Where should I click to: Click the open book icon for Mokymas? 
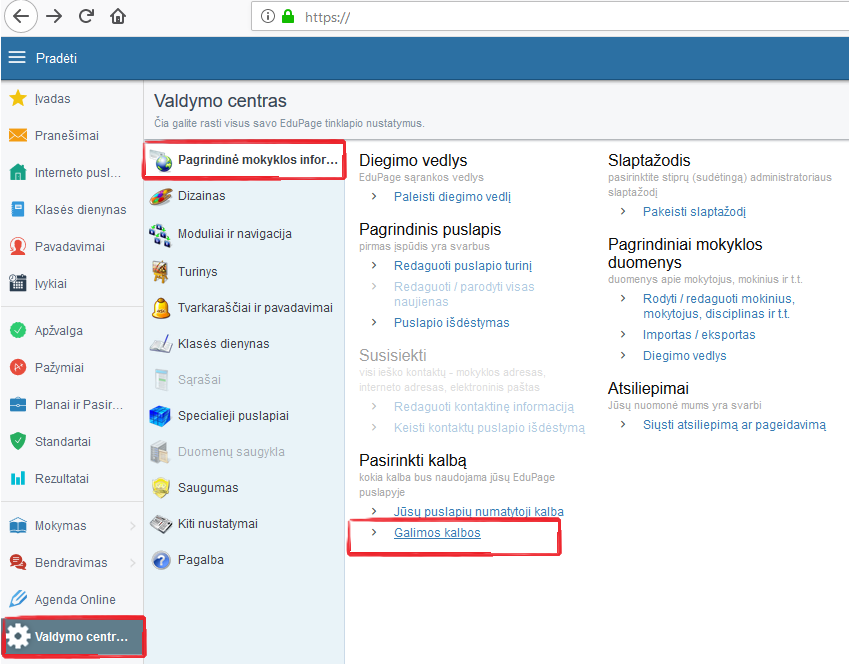point(18,525)
